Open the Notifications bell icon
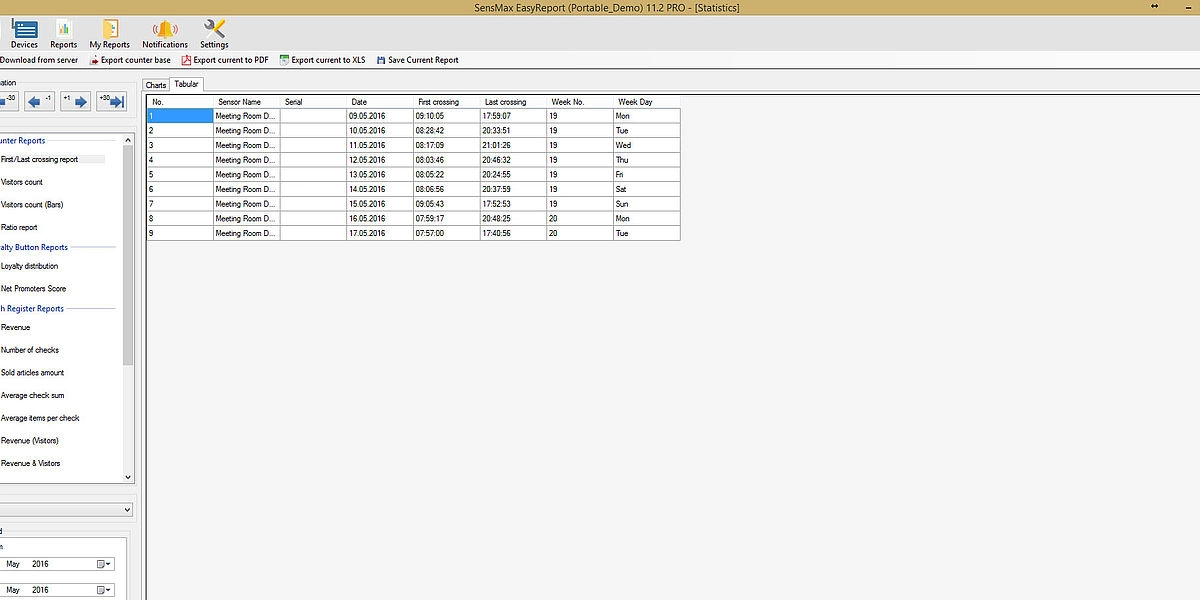The width and height of the screenshot is (1200, 600). (165, 32)
